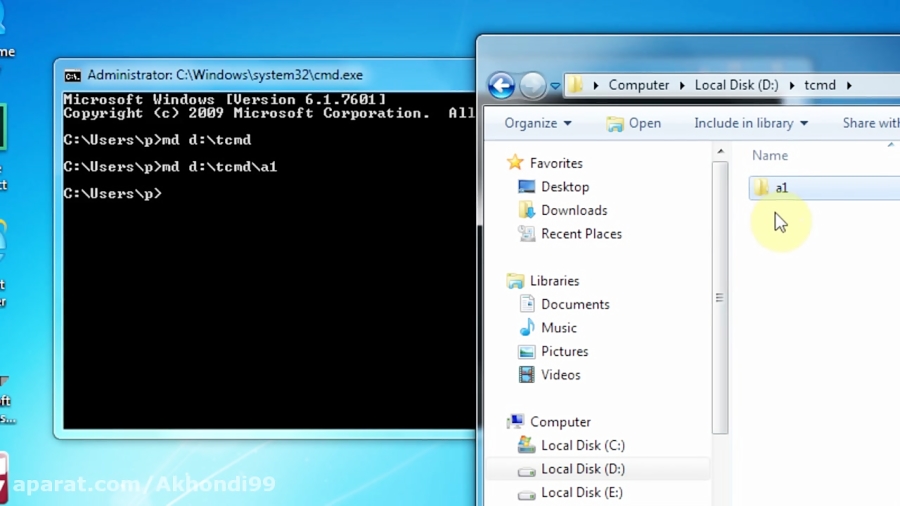Select the a1 folder name
The height and width of the screenshot is (506, 900).
tap(782, 188)
